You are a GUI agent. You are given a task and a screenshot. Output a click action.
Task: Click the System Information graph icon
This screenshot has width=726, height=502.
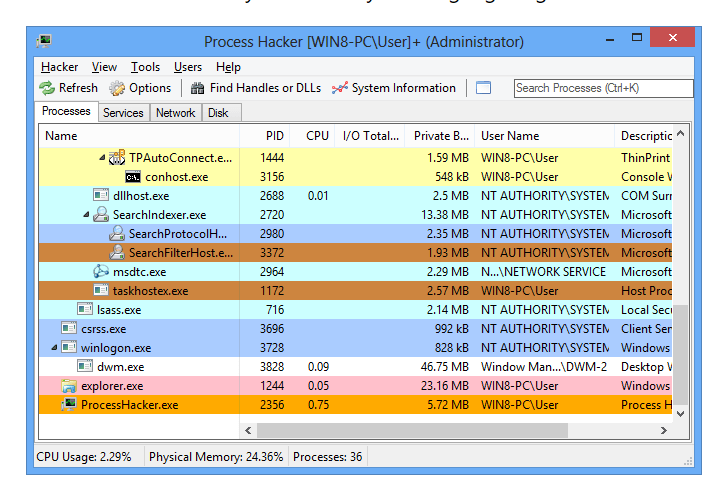(339, 88)
